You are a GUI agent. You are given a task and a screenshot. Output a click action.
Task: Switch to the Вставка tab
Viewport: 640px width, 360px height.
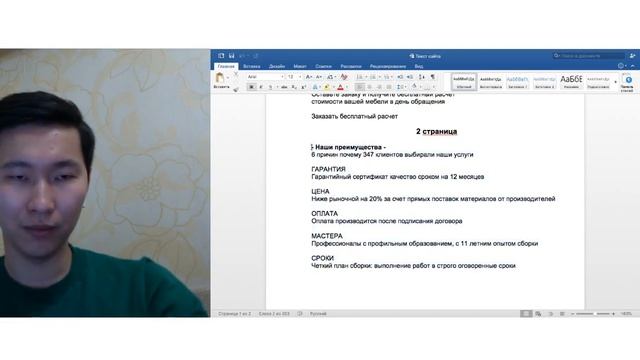[251, 66]
